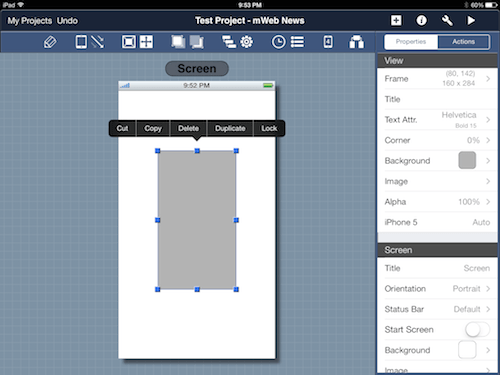
Task: Switch to the Actions tab
Action: (x=463, y=42)
